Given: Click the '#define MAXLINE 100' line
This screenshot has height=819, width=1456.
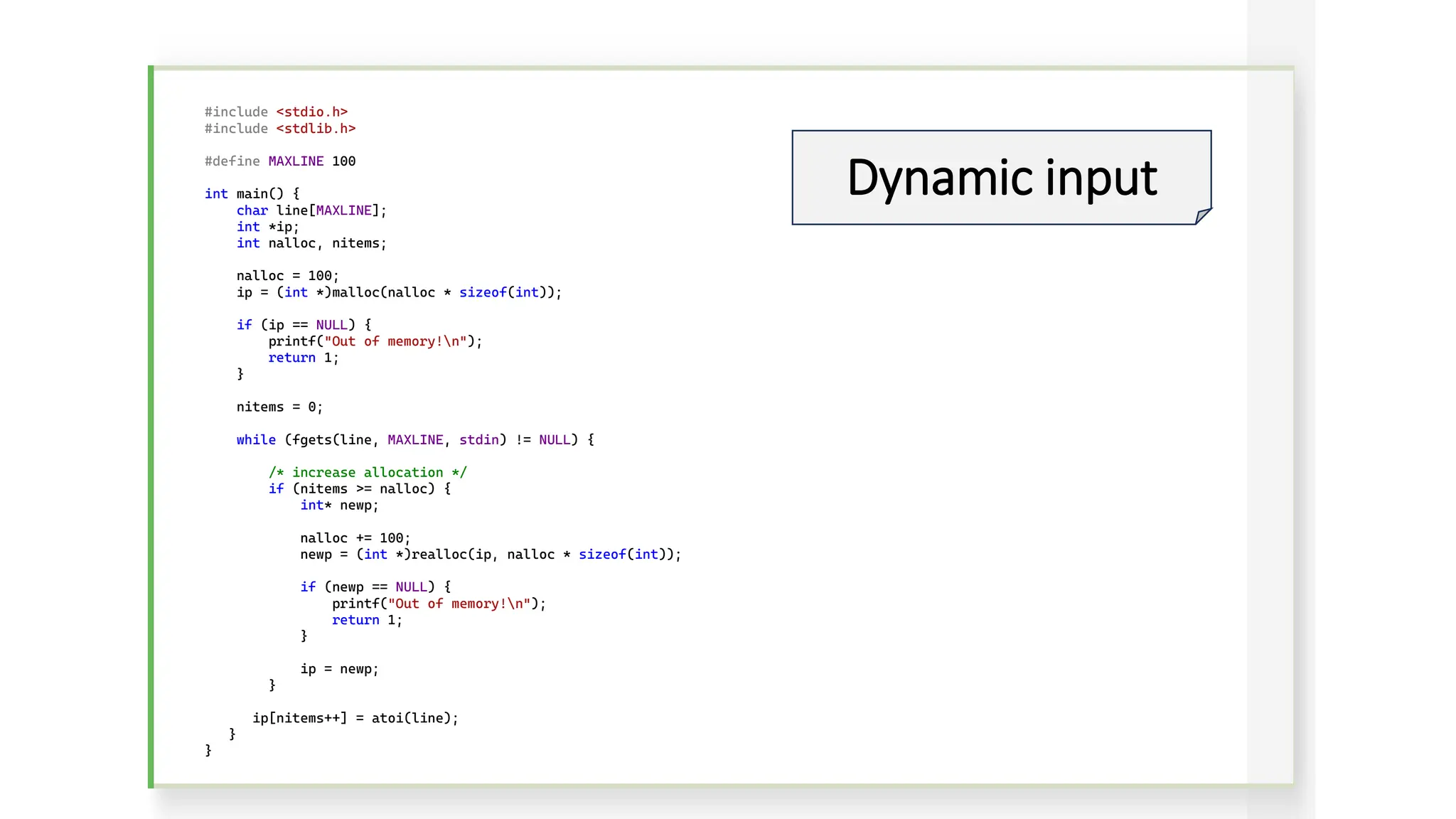Looking at the screenshot, I should (280, 161).
